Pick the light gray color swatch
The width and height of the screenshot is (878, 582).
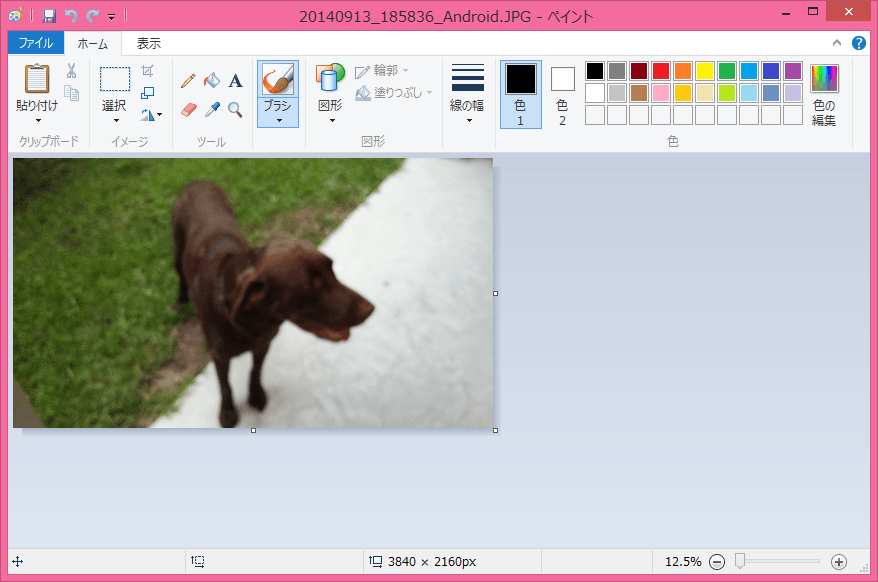click(617, 93)
